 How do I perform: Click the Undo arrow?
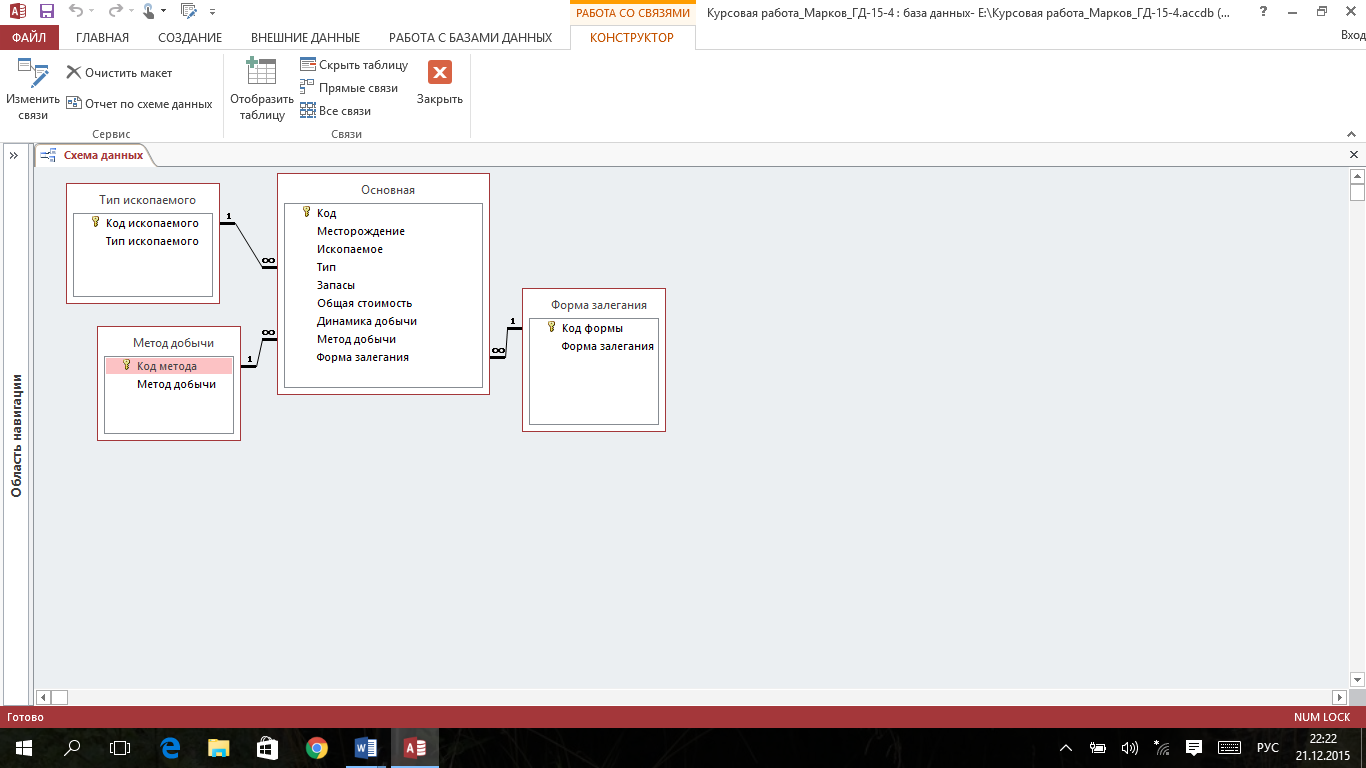point(75,12)
